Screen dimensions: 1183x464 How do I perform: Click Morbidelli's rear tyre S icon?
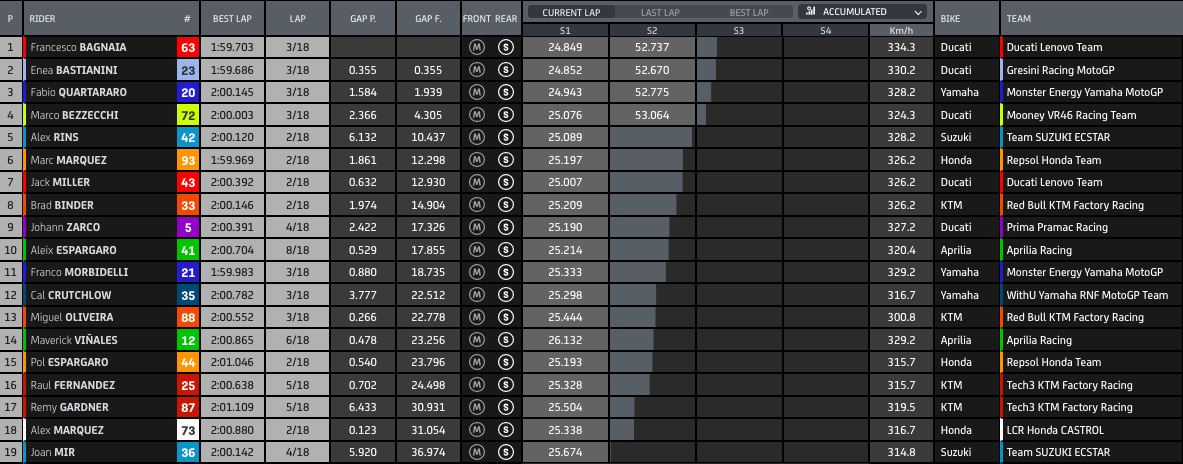(505, 272)
